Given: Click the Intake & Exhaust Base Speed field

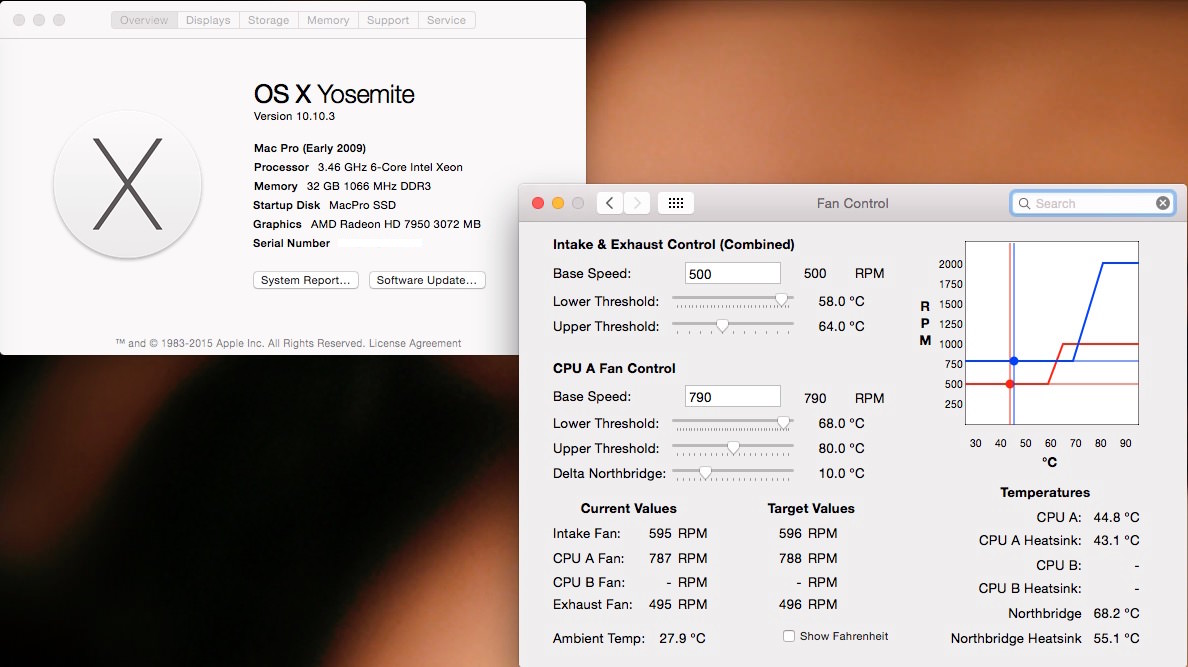Looking at the screenshot, I should coord(733,274).
